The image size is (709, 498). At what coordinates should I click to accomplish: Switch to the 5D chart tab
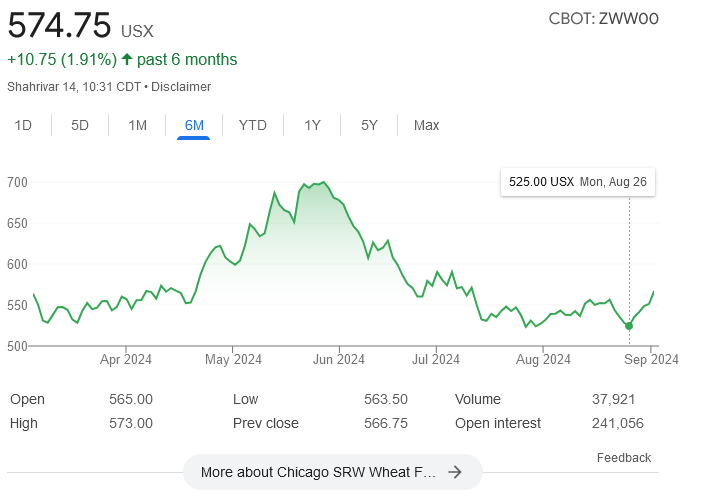coord(80,125)
